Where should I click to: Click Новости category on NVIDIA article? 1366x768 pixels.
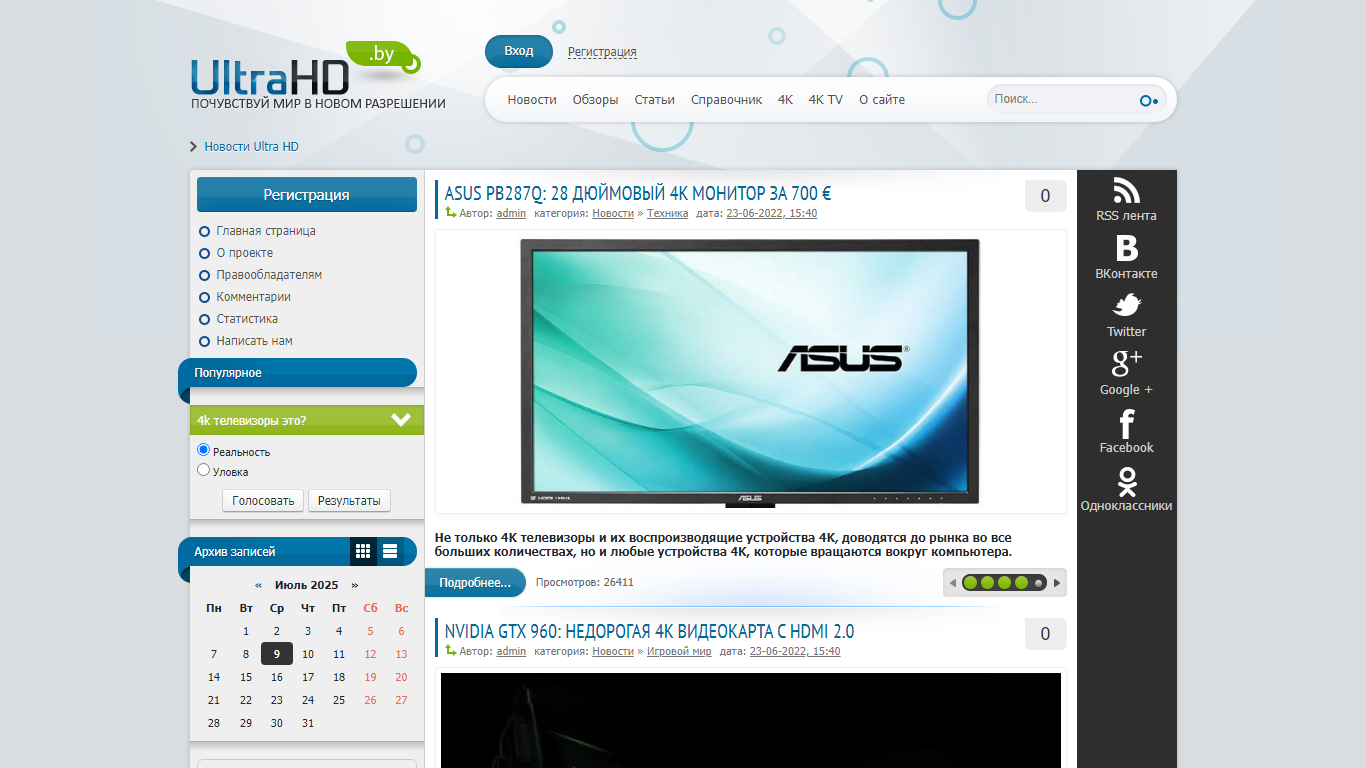point(613,651)
